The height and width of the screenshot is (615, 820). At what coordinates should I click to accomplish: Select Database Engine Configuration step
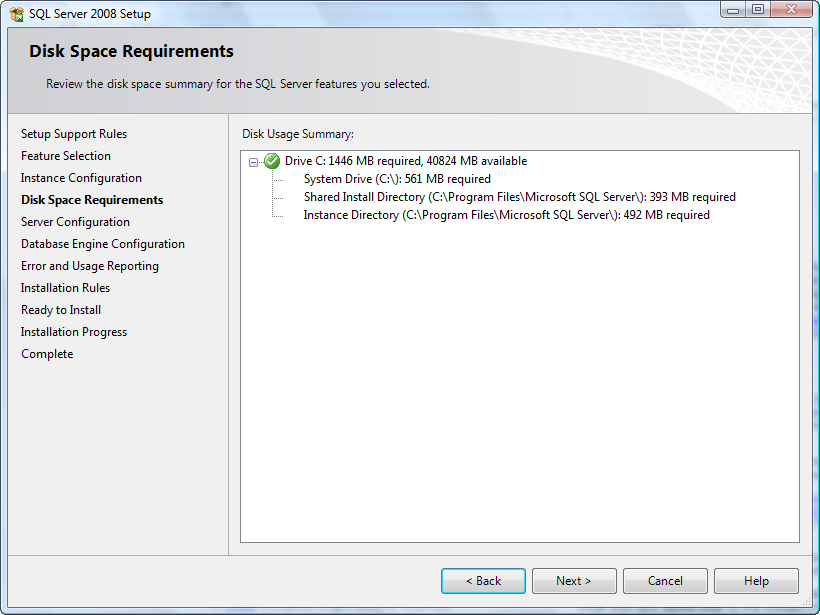(x=103, y=244)
